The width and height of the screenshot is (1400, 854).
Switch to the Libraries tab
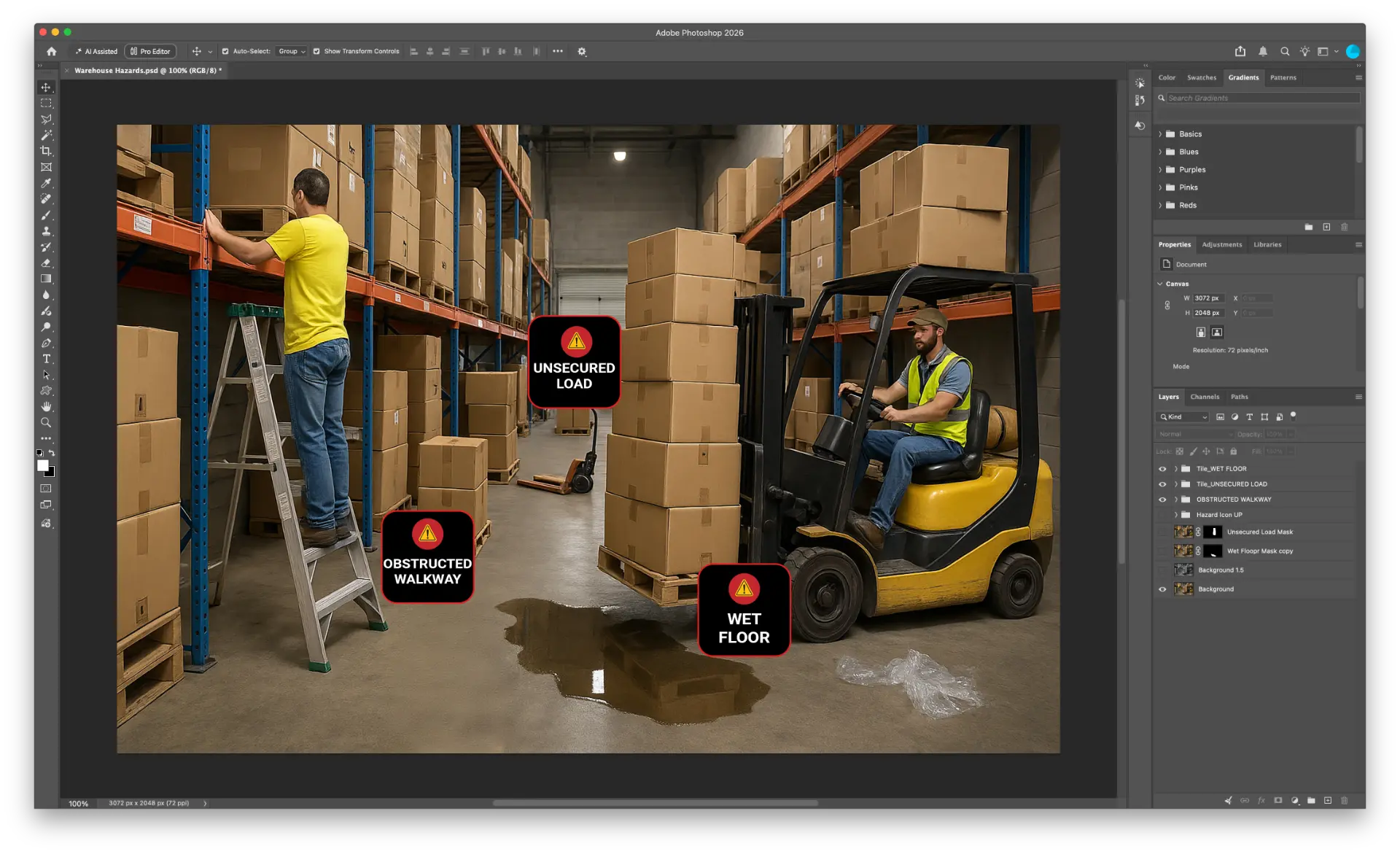tap(1267, 245)
